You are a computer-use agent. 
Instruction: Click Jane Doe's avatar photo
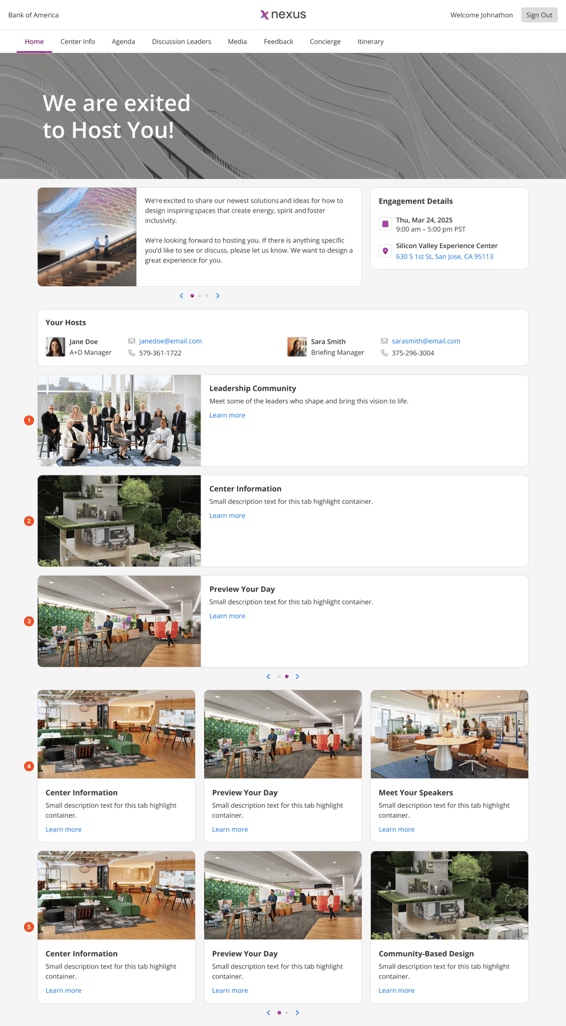[55, 347]
